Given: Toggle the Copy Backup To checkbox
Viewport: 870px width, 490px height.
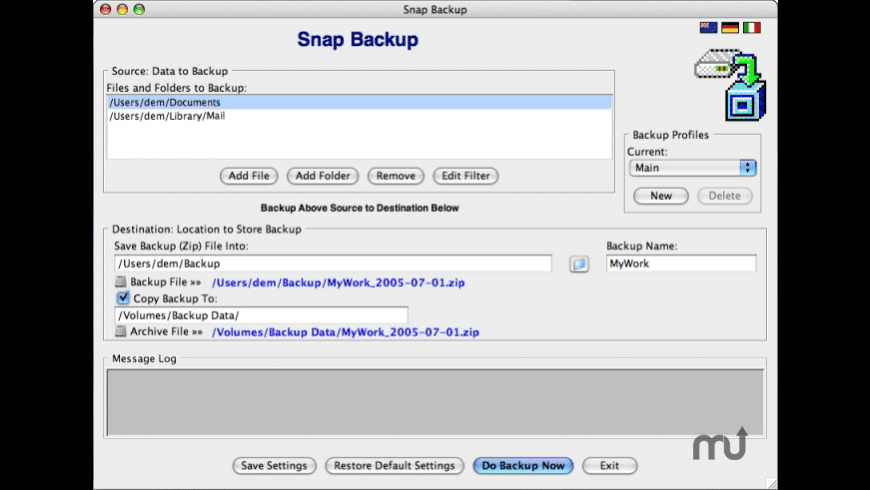Looking at the screenshot, I should pos(123,298).
